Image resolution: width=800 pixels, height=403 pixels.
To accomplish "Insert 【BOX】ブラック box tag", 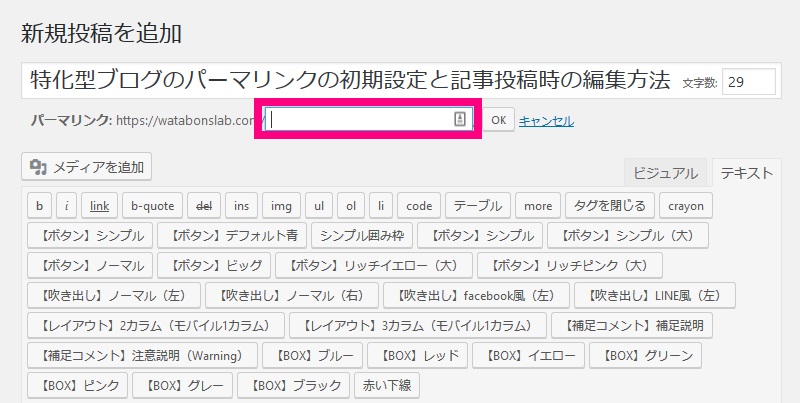I will tap(293, 385).
